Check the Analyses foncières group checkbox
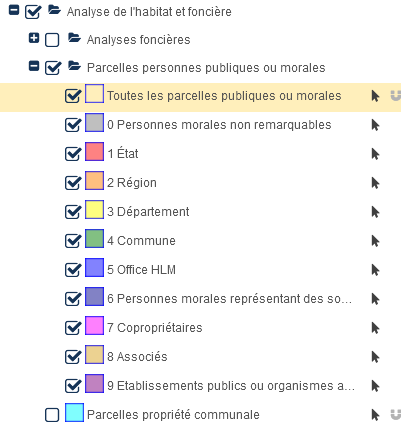Image resolution: width=401 pixels, height=427 pixels. tap(52, 40)
